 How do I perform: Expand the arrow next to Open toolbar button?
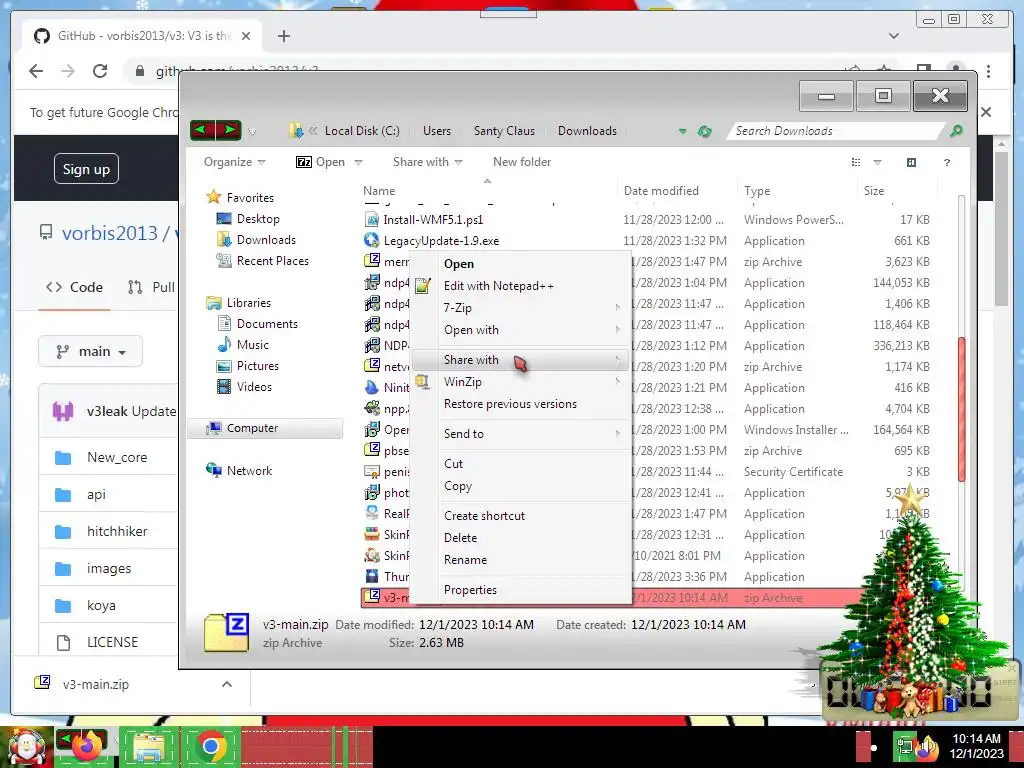point(358,163)
